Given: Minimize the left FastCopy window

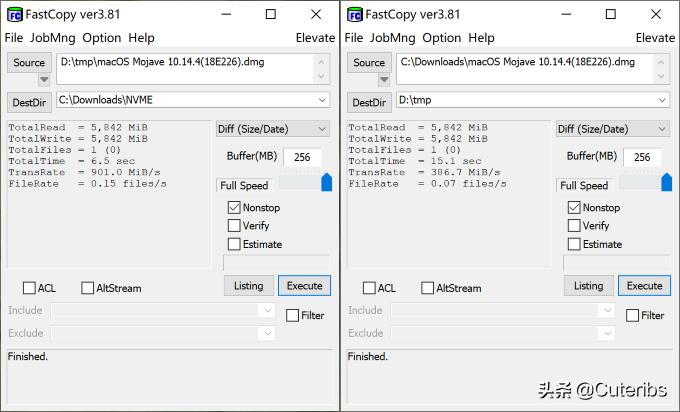Looking at the screenshot, I should [225, 14].
